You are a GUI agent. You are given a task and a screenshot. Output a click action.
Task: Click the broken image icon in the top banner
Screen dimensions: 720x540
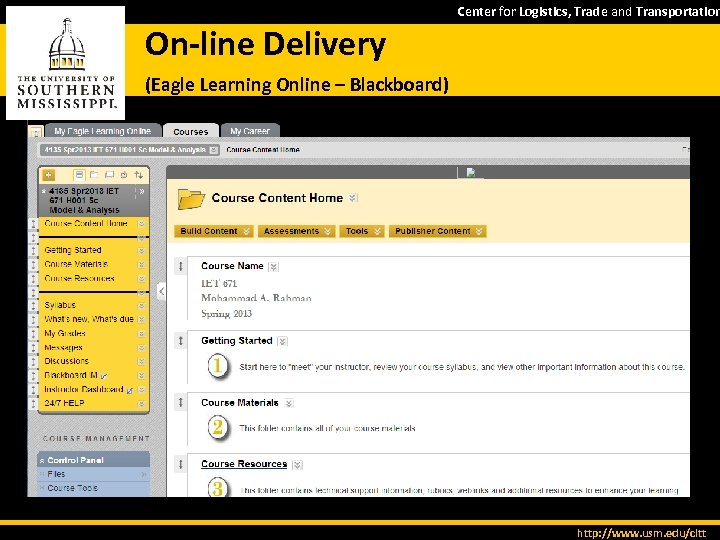471,172
